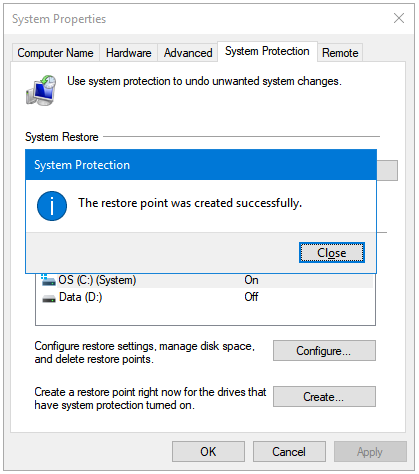Click the Apply button
The height and width of the screenshot is (474, 419).
(370, 452)
